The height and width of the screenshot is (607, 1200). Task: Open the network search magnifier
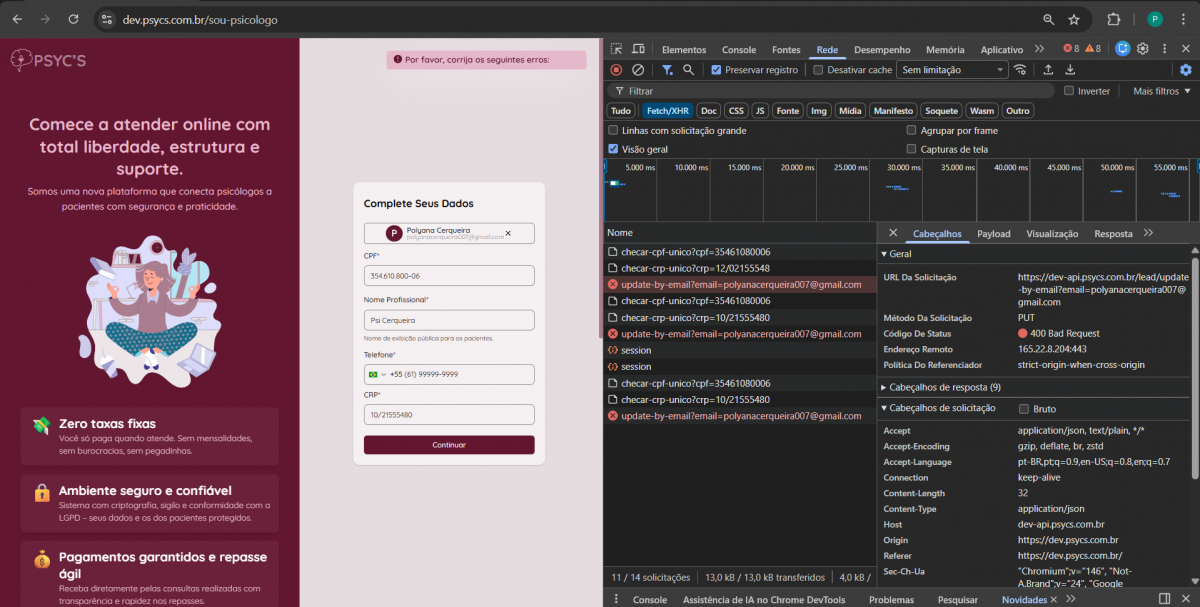pyautogui.click(x=688, y=70)
